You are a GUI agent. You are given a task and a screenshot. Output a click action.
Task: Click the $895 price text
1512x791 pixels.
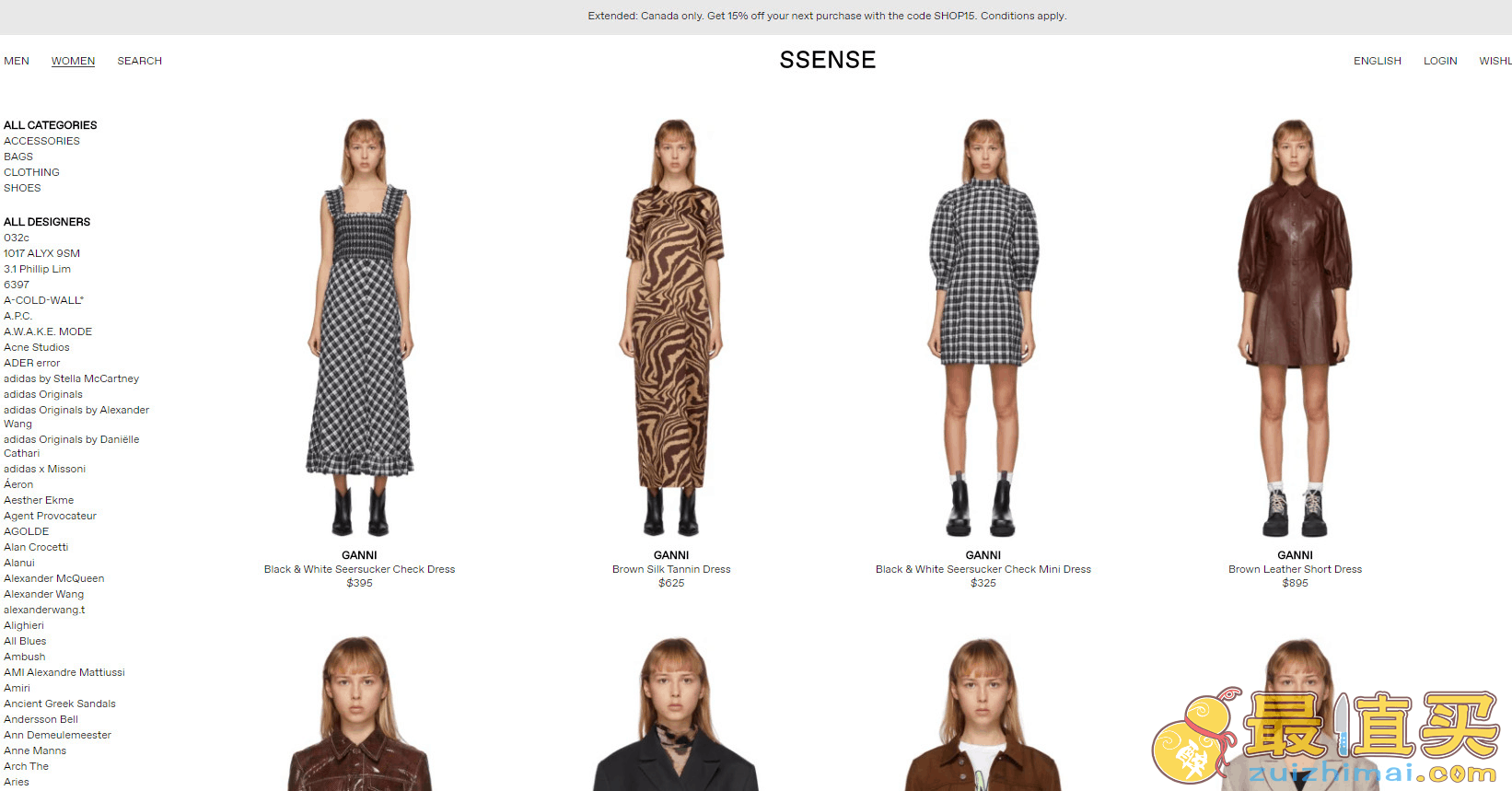1295,583
